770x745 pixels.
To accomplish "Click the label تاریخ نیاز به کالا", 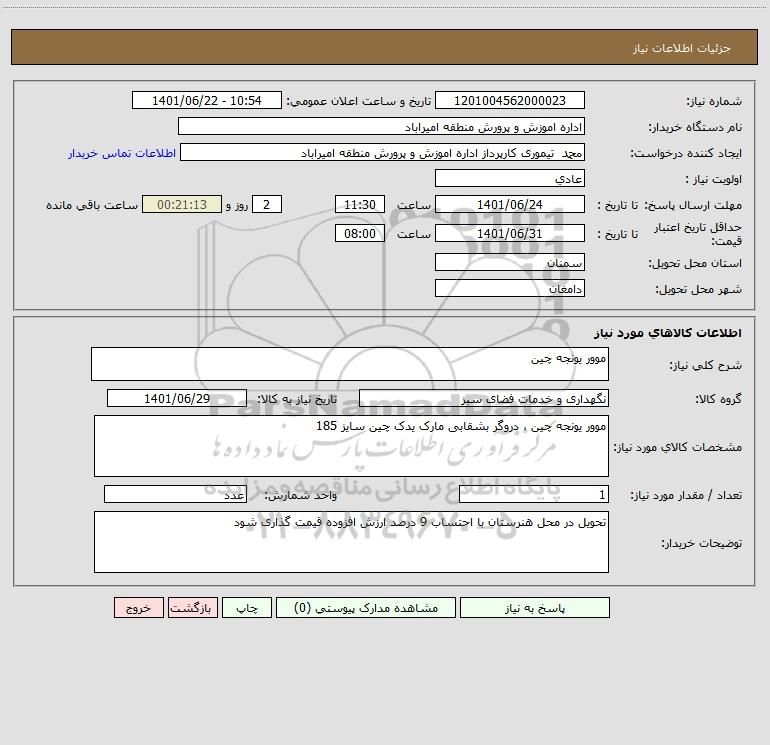I will tap(297, 399).
